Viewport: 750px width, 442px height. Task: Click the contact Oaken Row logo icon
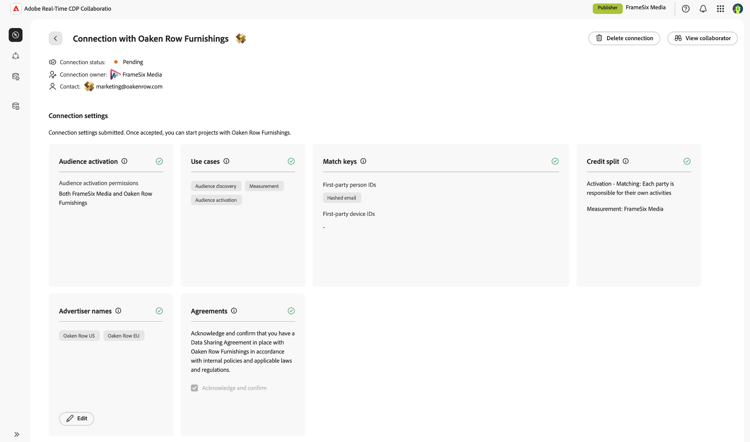point(89,86)
